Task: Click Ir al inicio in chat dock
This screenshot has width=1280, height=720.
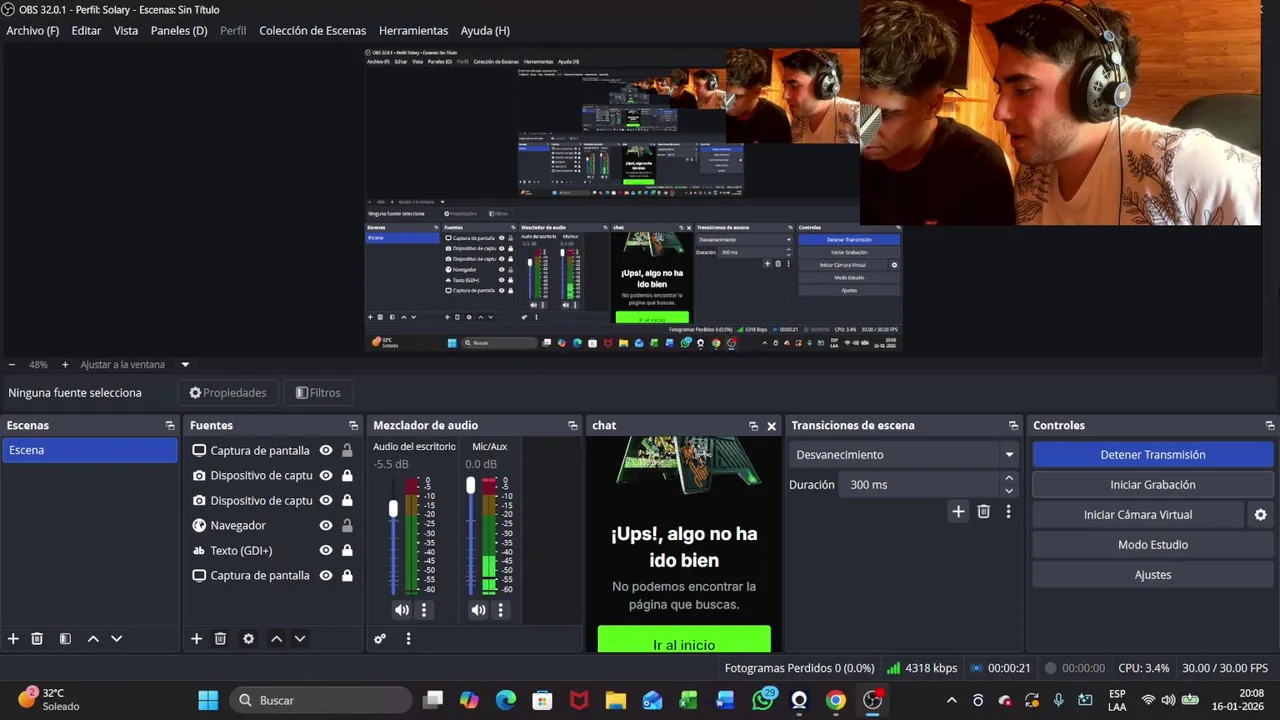Action: 684,641
